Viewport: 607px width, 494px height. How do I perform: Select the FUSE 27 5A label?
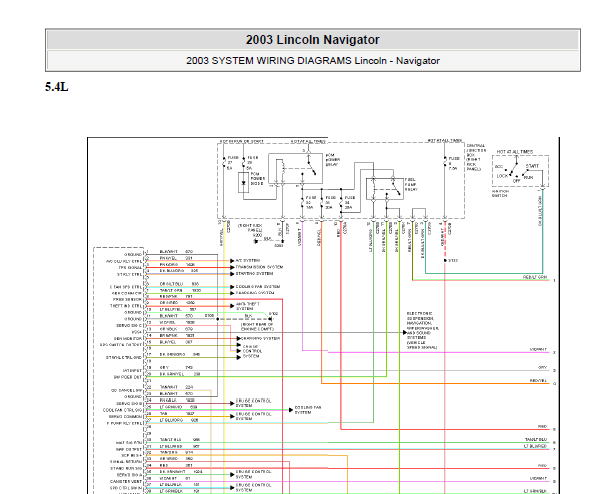[233, 163]
